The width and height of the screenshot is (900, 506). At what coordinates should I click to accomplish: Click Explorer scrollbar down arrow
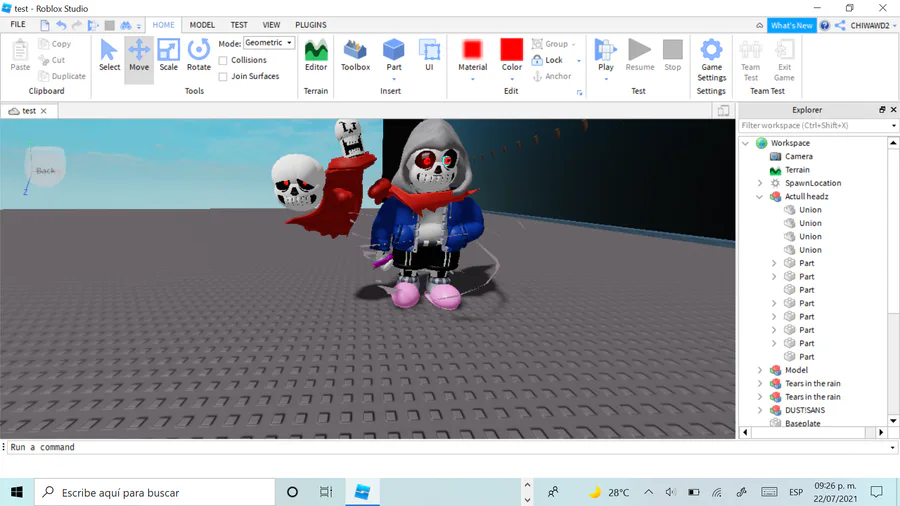893,421
